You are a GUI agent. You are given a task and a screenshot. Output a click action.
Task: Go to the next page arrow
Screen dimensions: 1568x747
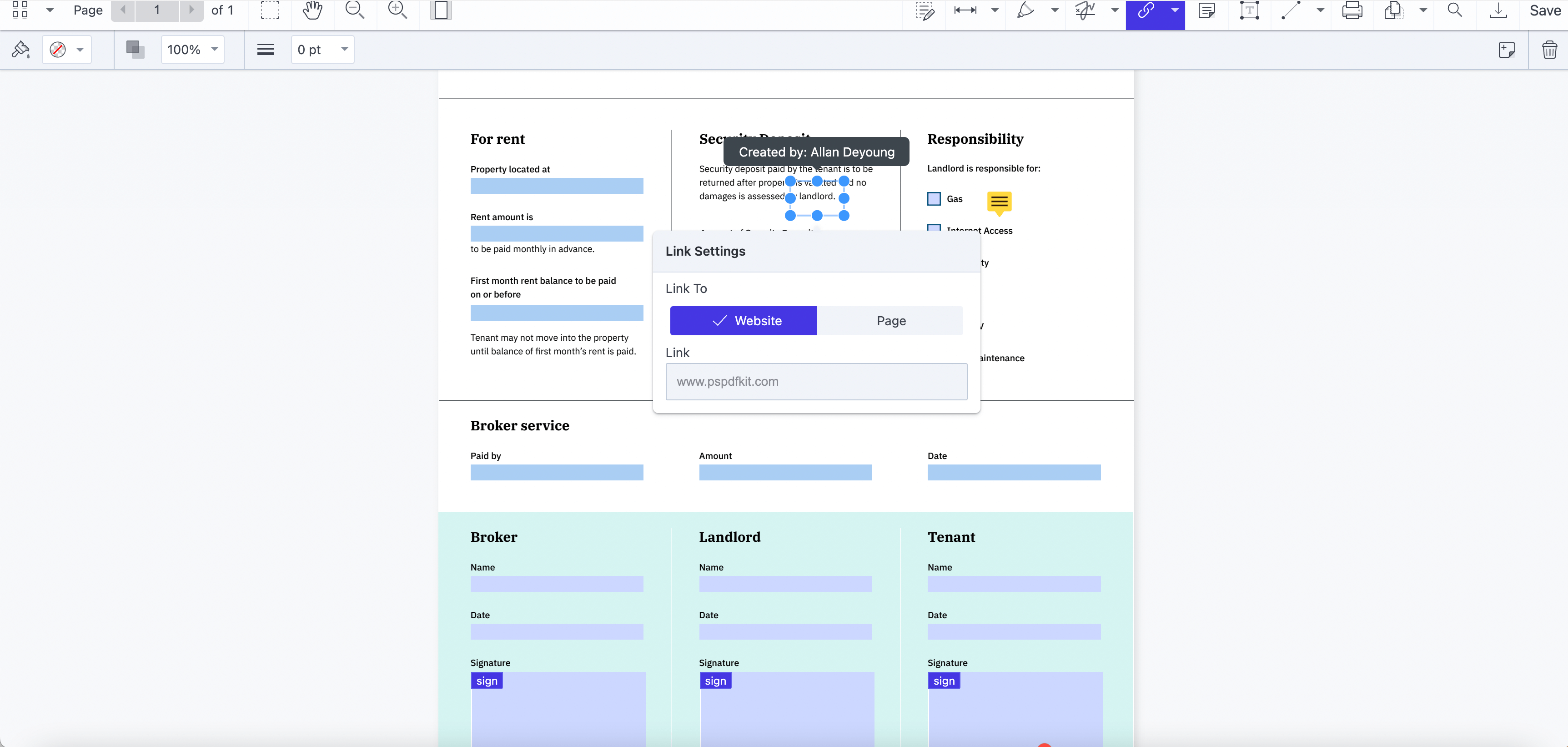(x=192, y=10)
